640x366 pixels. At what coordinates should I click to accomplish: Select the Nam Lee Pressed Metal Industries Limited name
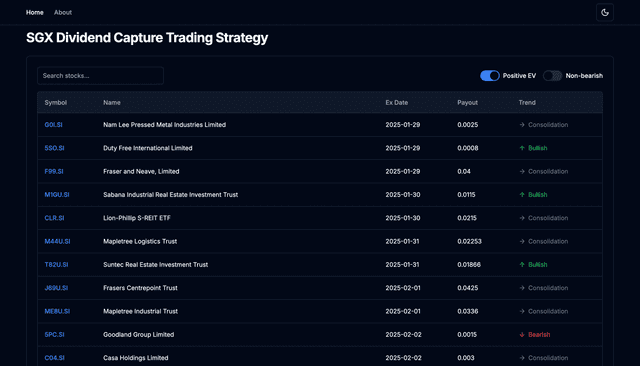tap(164, 125)
